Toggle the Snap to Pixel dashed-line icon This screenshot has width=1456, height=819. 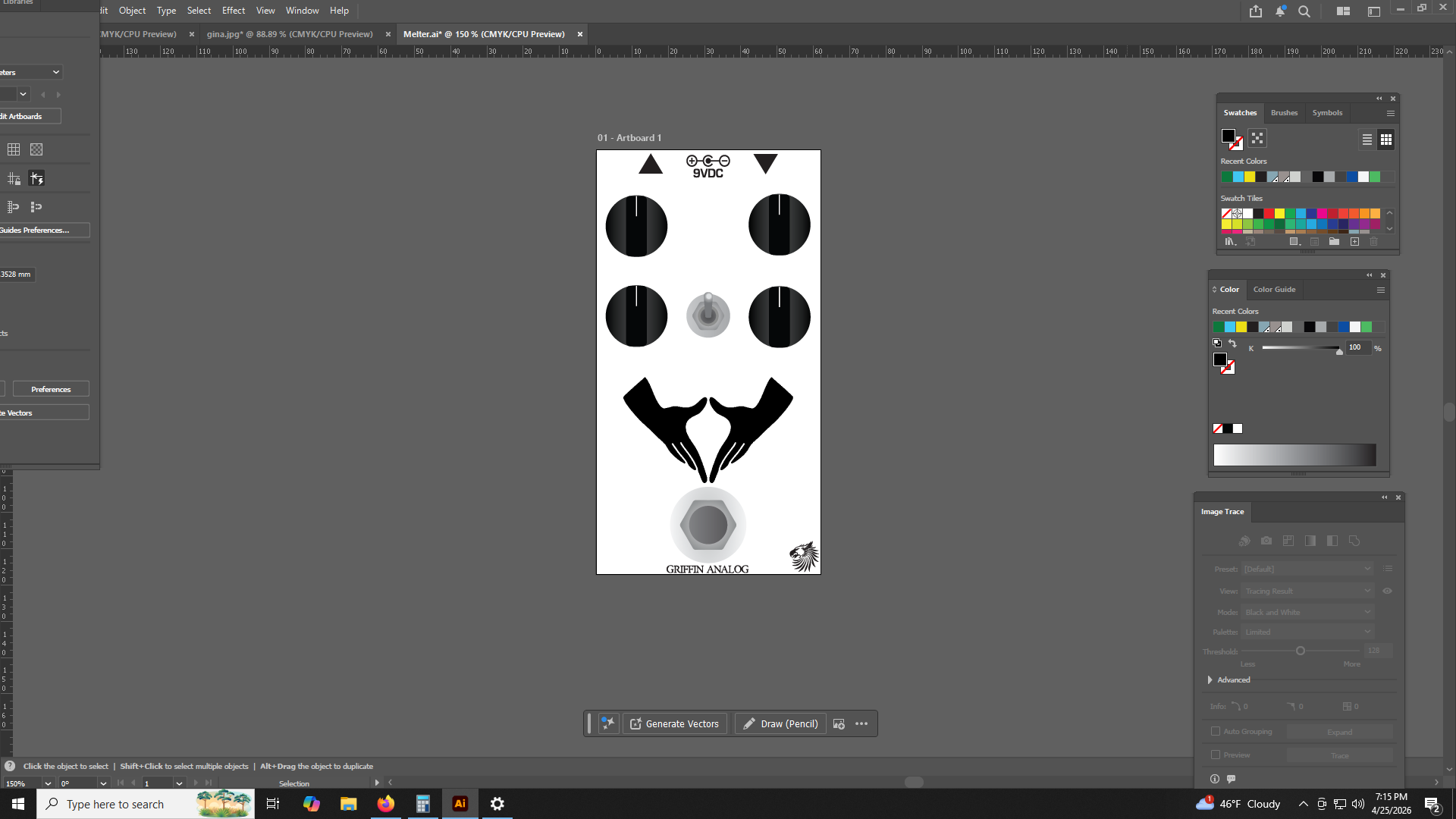click(36, 206)
